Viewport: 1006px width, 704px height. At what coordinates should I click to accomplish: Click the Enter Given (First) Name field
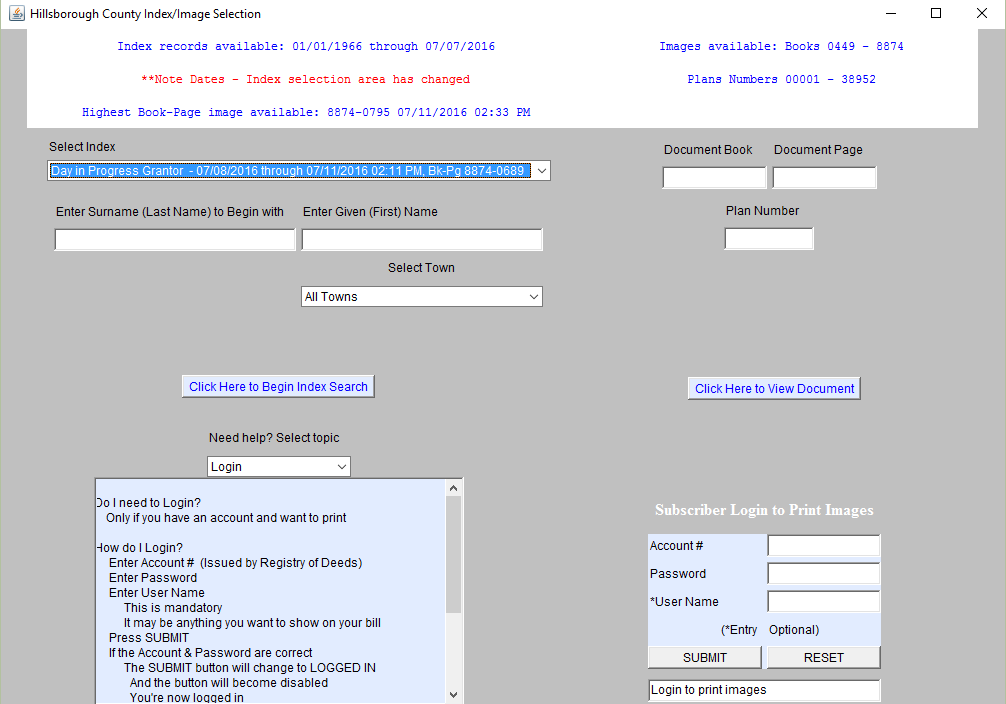tap(421, 239)
